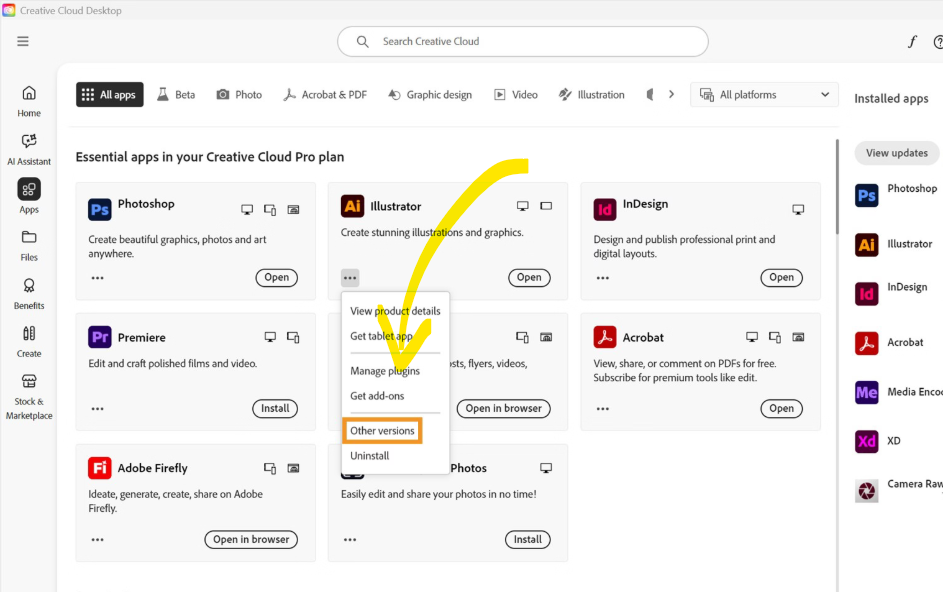
Task: Click the InDesign app icon in card
Action: [x=605, y=209]
